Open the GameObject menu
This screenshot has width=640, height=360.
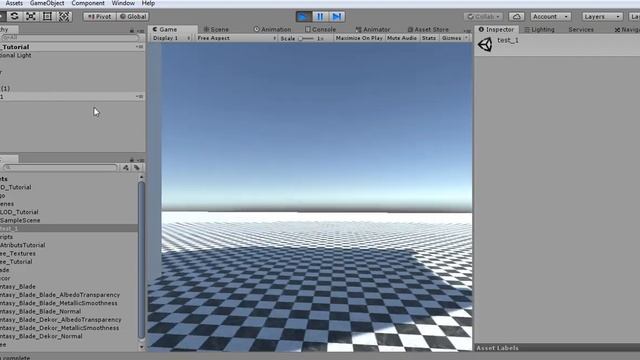47,3
